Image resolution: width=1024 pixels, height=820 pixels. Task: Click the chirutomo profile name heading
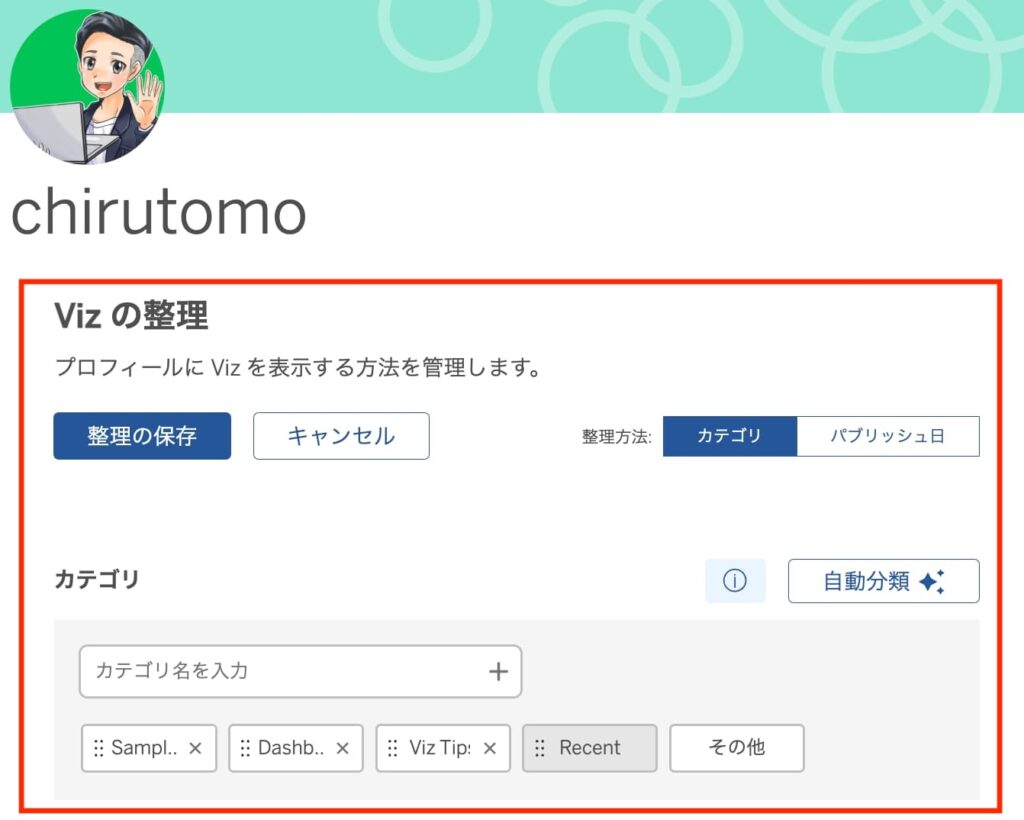(x=158, y=212)
